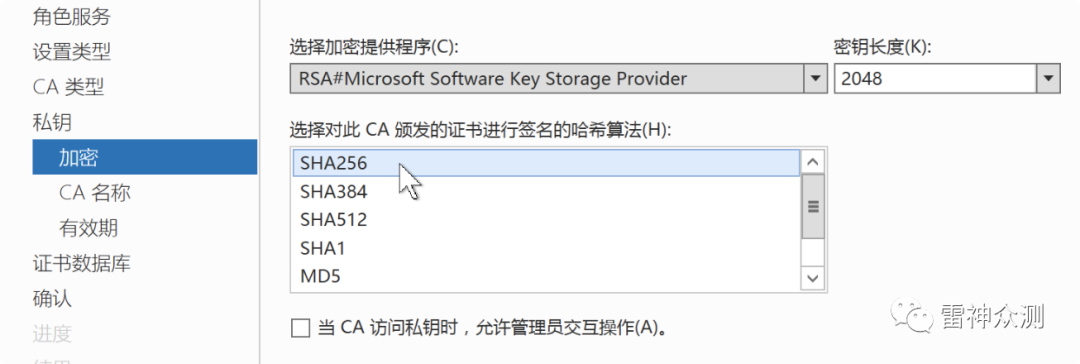This screenshot has width=1080, height=364.
Task: Open the 确认 step
Action: pyautogui.click(x=52, y=299)
